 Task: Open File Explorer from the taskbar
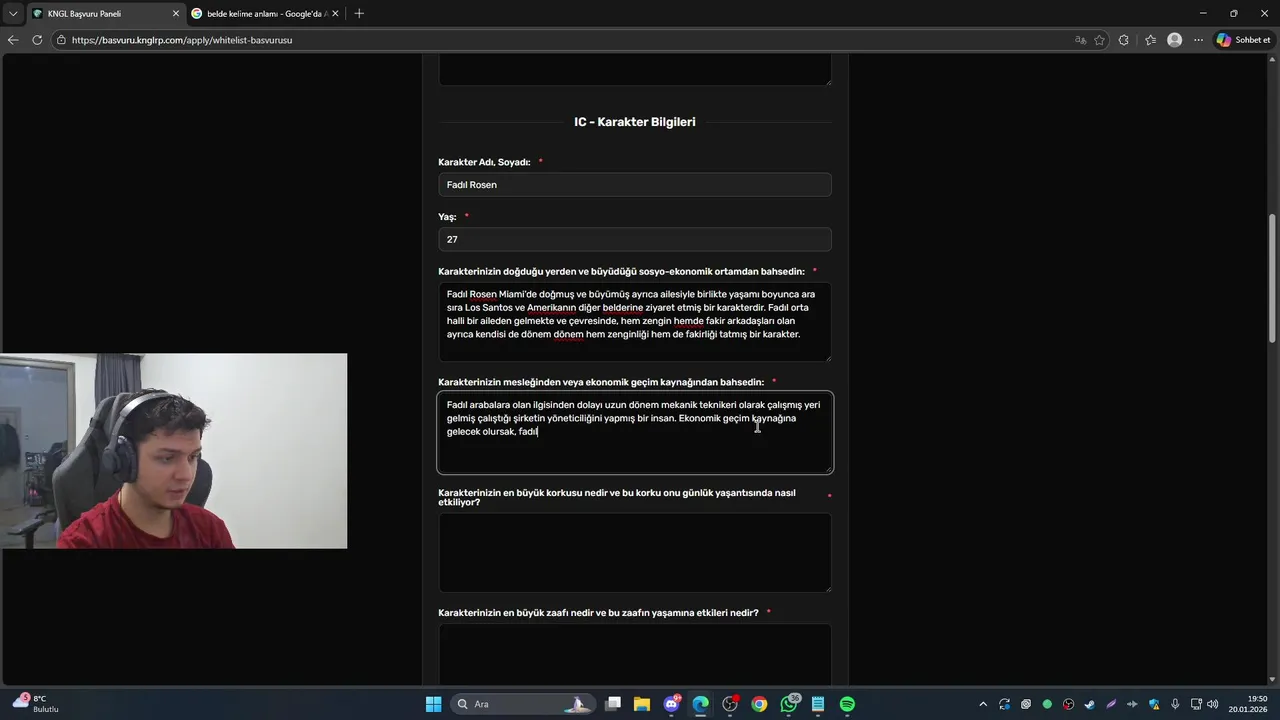[641, 704]
